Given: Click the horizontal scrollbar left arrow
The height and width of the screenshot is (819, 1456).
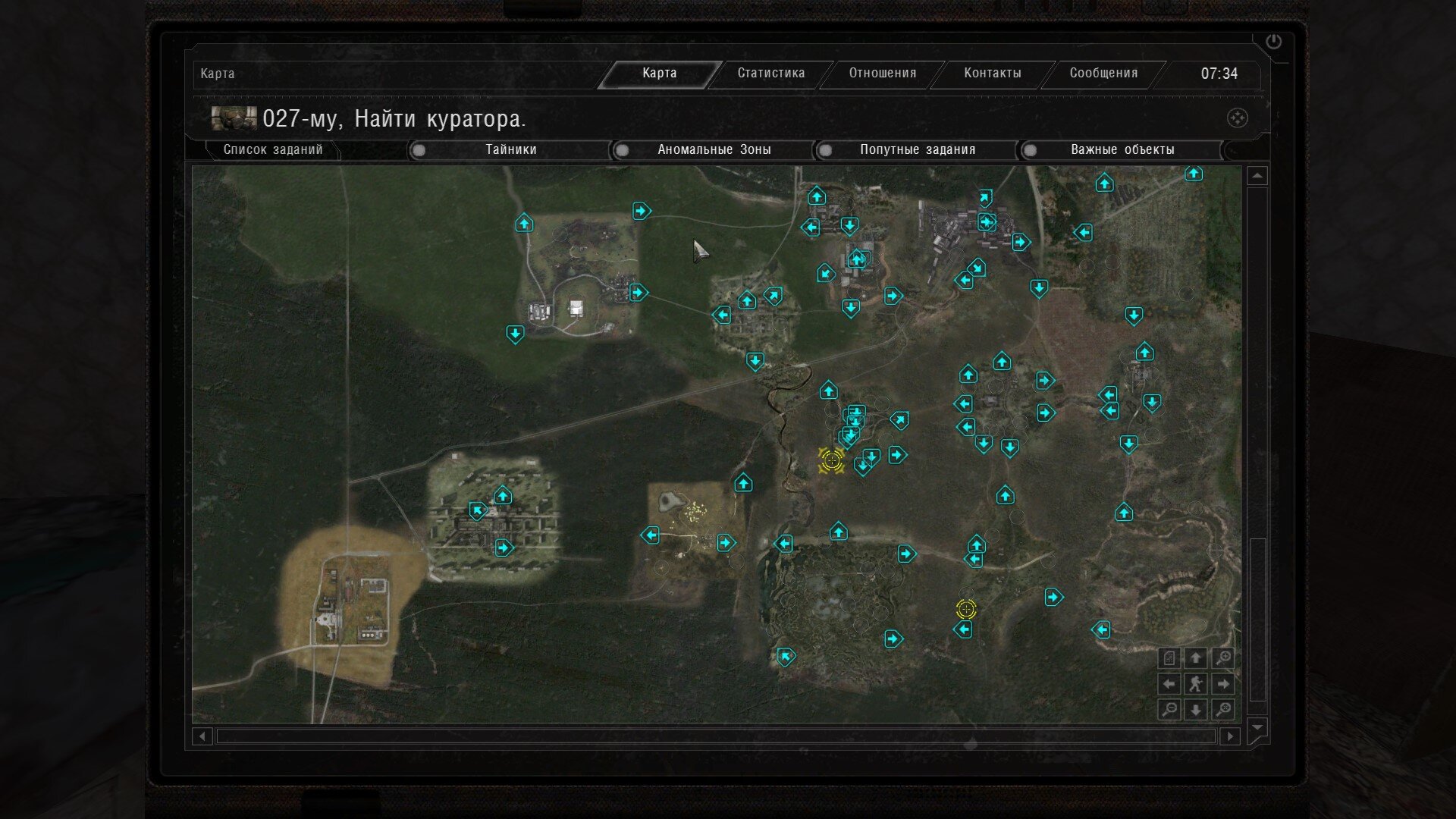Looking at the screenshot, I should point(202,736).
